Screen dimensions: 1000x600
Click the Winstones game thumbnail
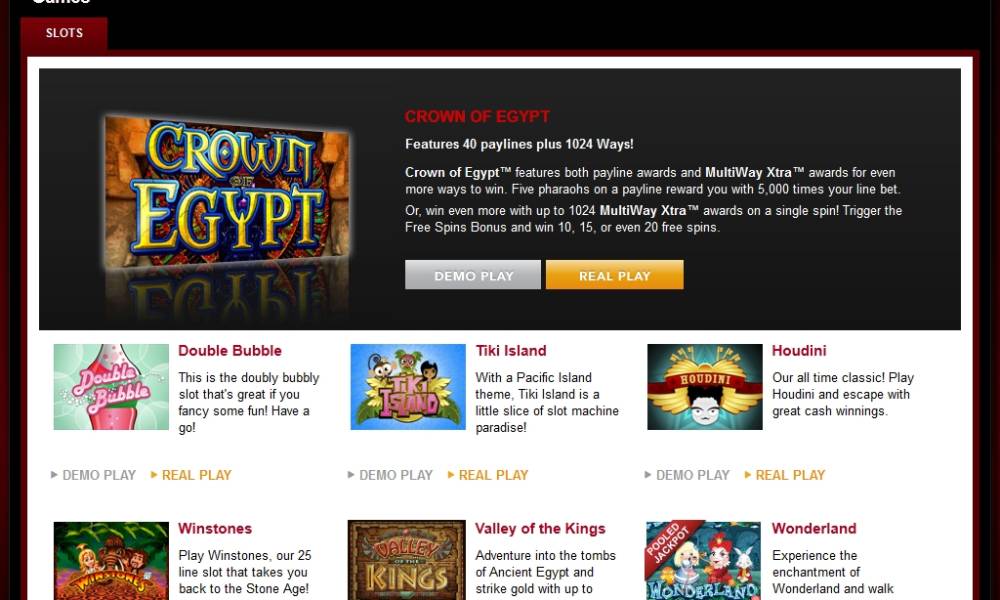pos(111,560)
